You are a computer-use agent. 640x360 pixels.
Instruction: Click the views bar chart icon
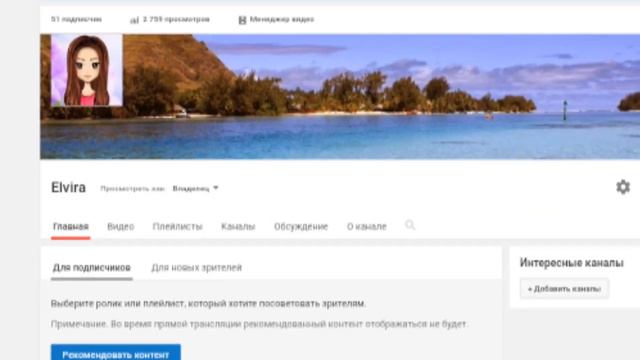(x=134, y=20)
